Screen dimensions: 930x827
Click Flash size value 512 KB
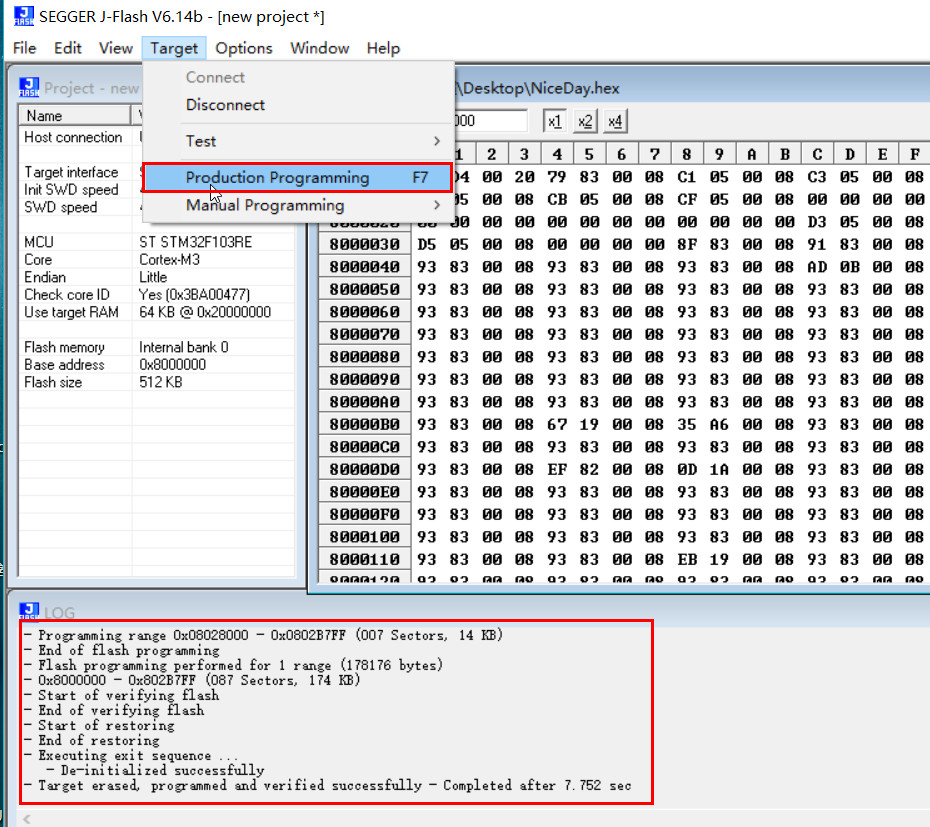(x=161, y=382)
